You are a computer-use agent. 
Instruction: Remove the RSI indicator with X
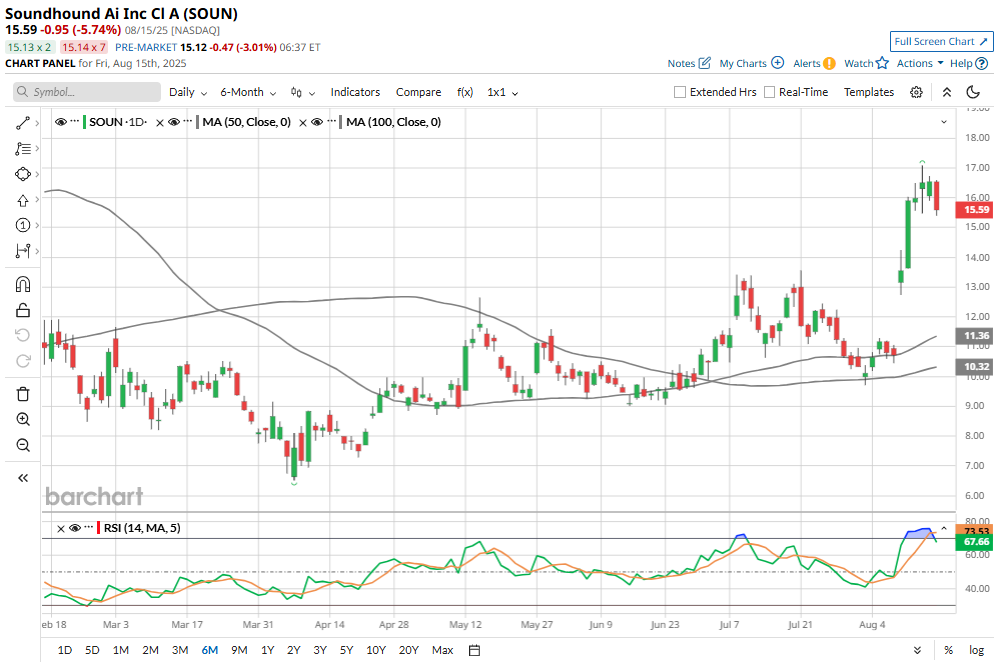click(x=61, y=528)
